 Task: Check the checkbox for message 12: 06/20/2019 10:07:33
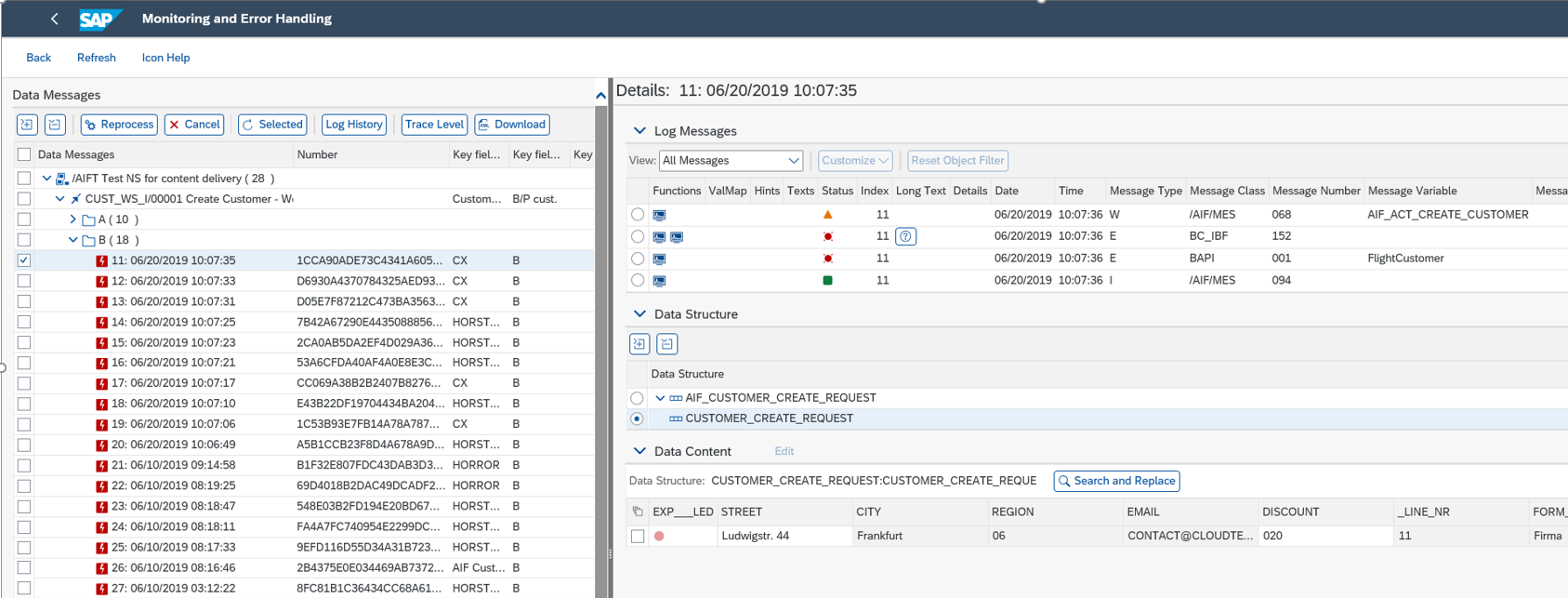pos(24,281)
